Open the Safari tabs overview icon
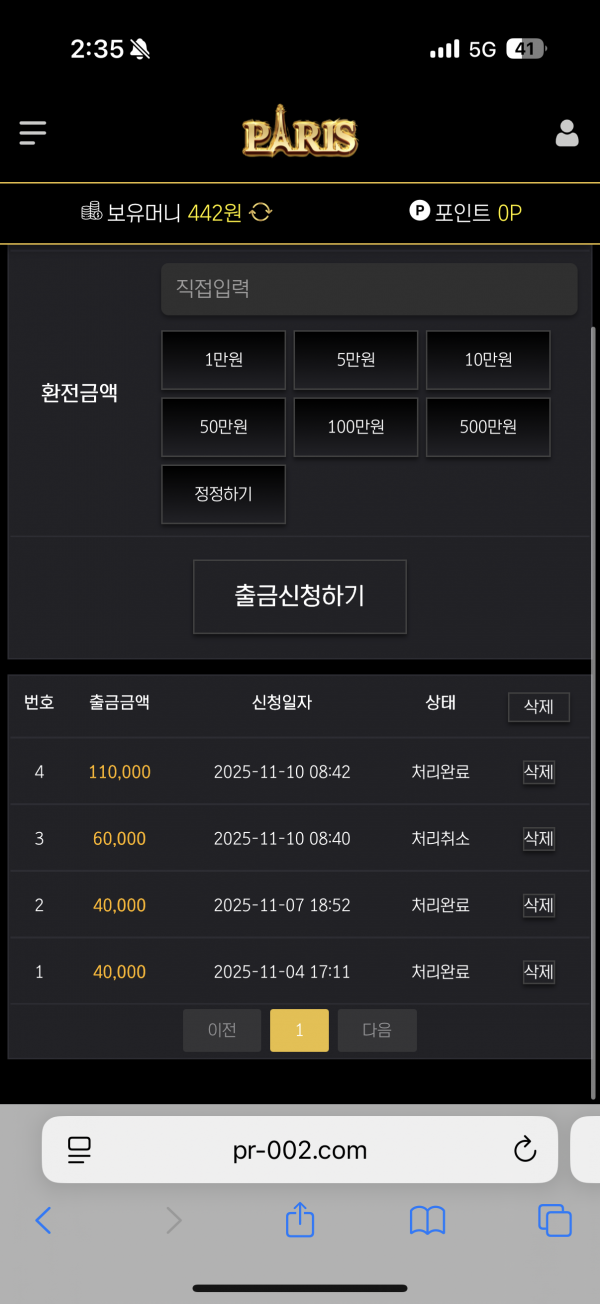 [554, 1220]
